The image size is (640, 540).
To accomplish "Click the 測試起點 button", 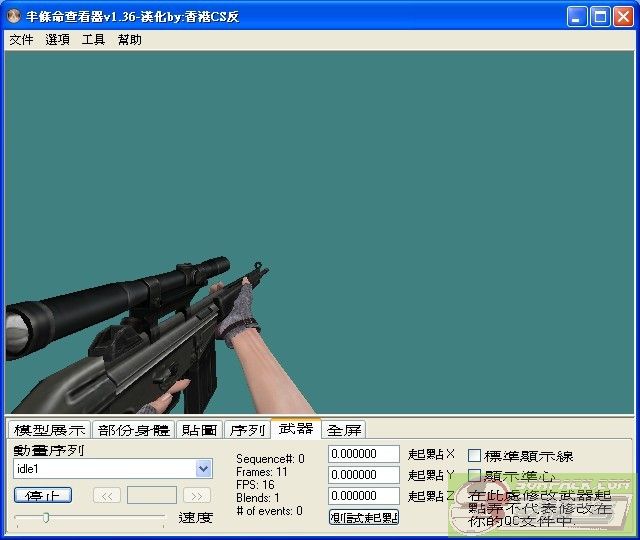I will (x=364, y=517).
